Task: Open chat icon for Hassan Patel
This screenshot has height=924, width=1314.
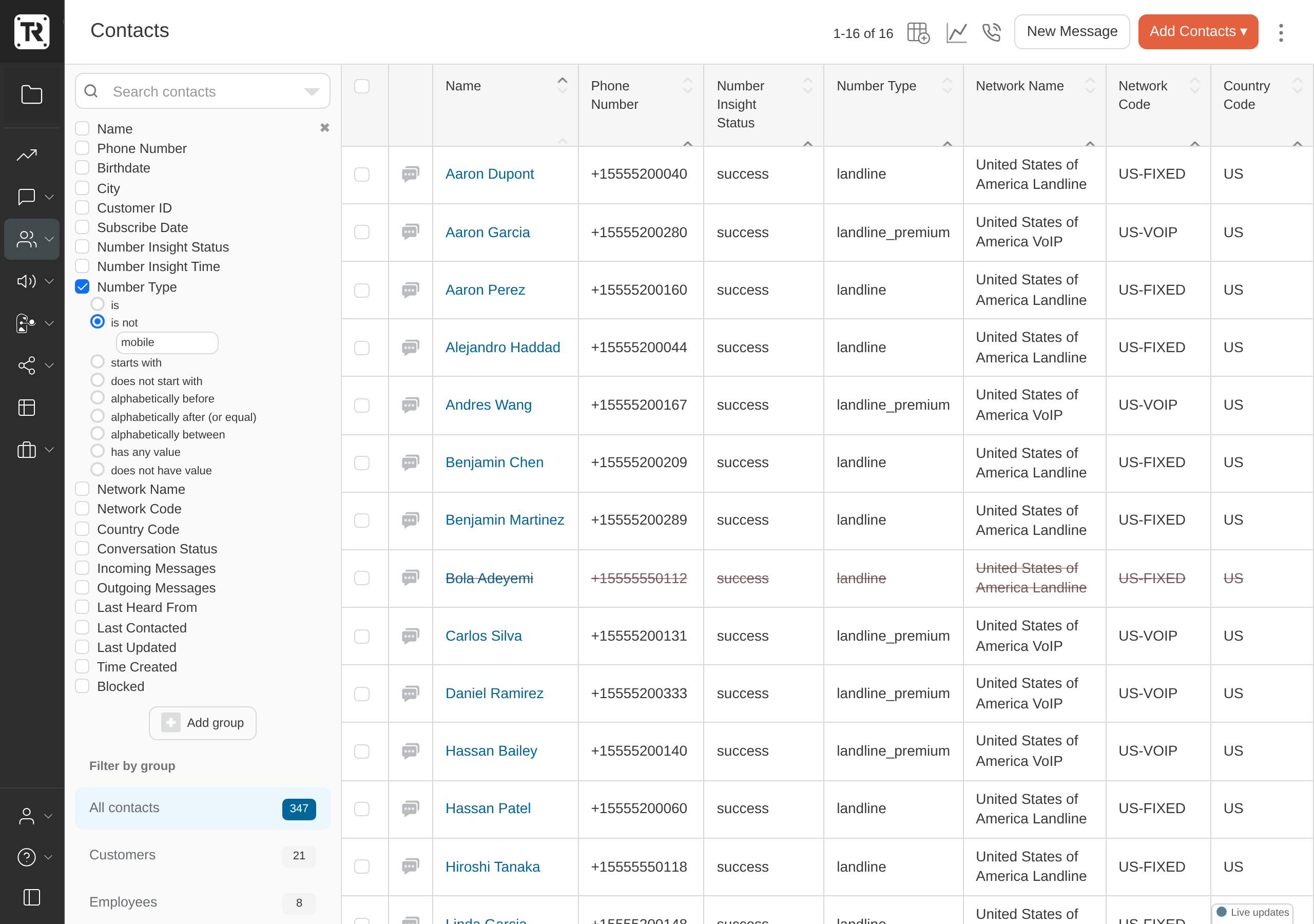Action: pos(410,808)
